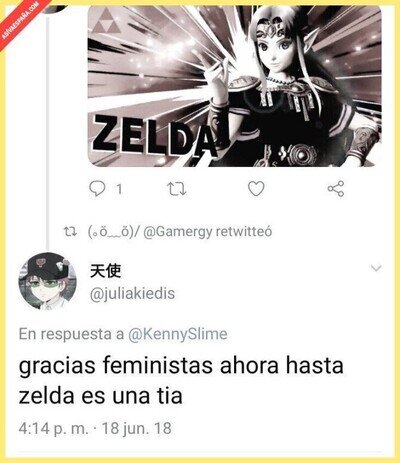Click the Triforce symbol in image
The image size is (400, 463).
pos(107,21)
